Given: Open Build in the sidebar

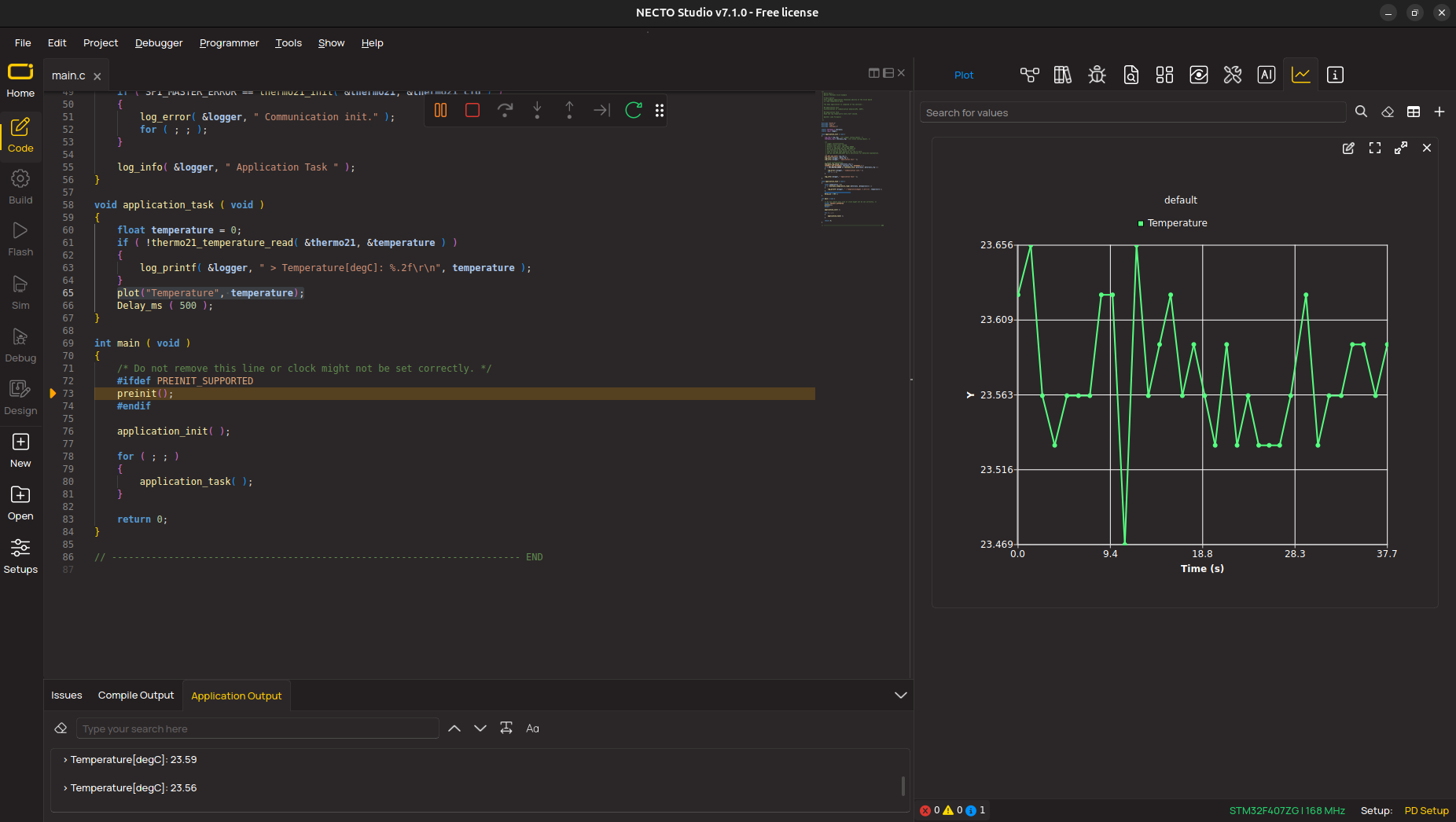Looking at the screenshot, I should click(20, 187).
